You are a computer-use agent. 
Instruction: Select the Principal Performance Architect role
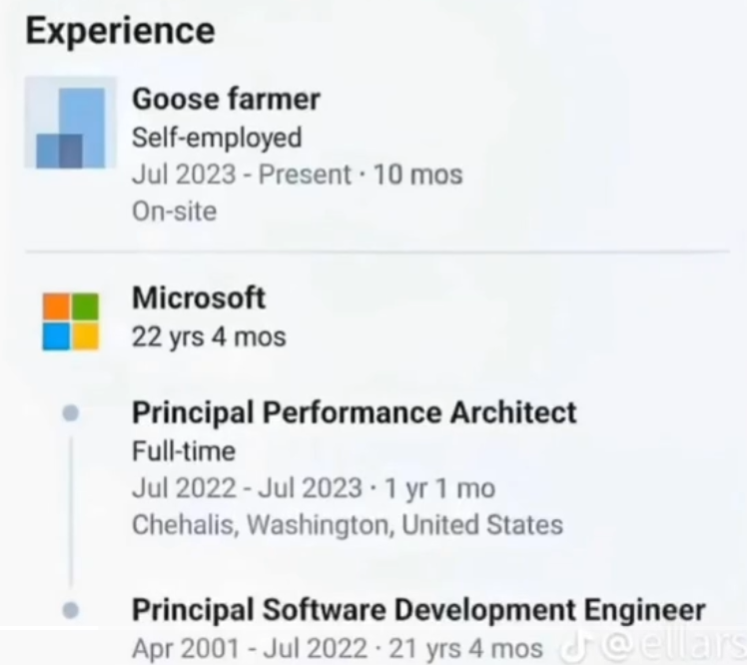click(354, 413)
